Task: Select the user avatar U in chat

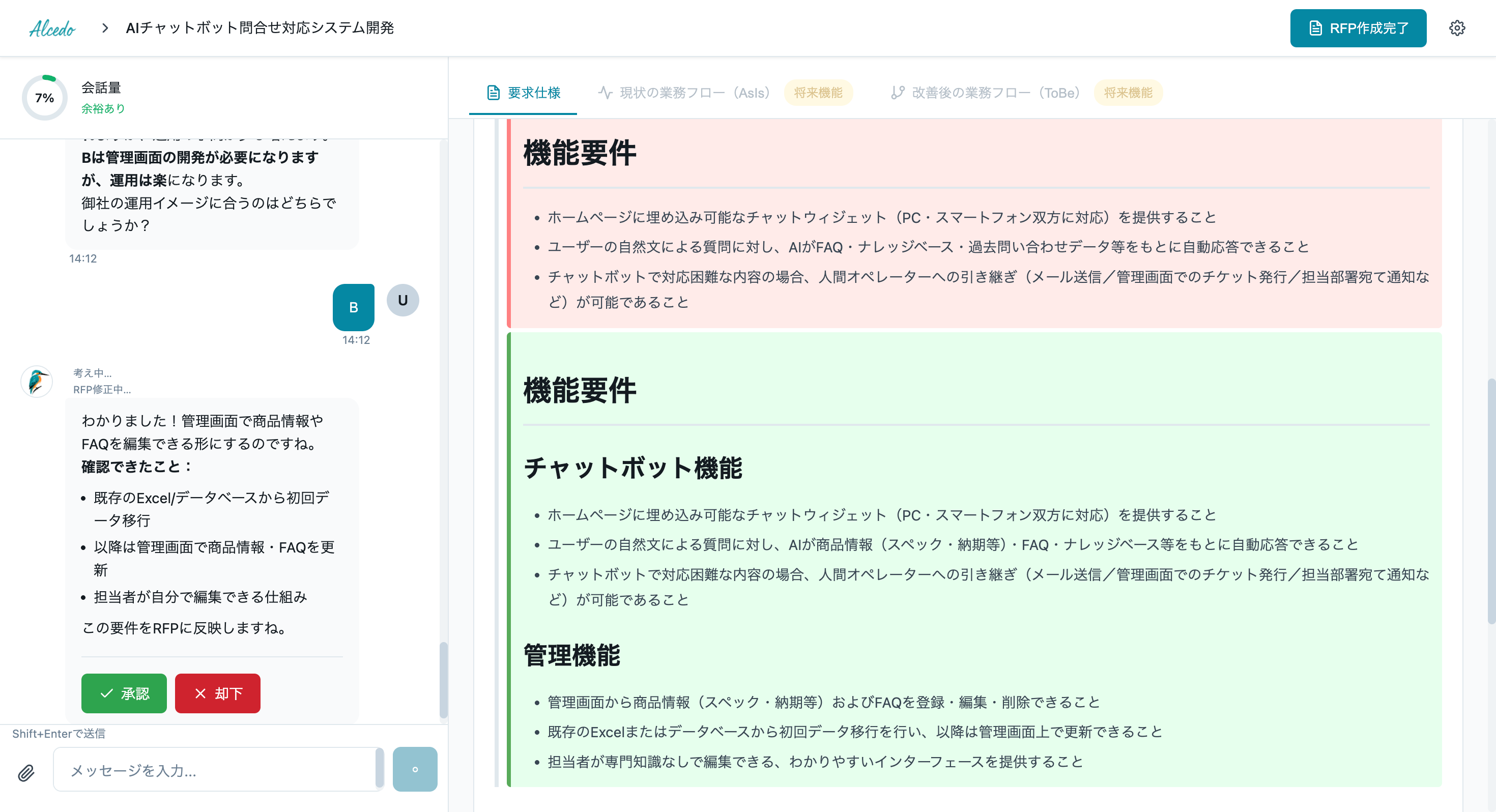Action: pos(403,300)
